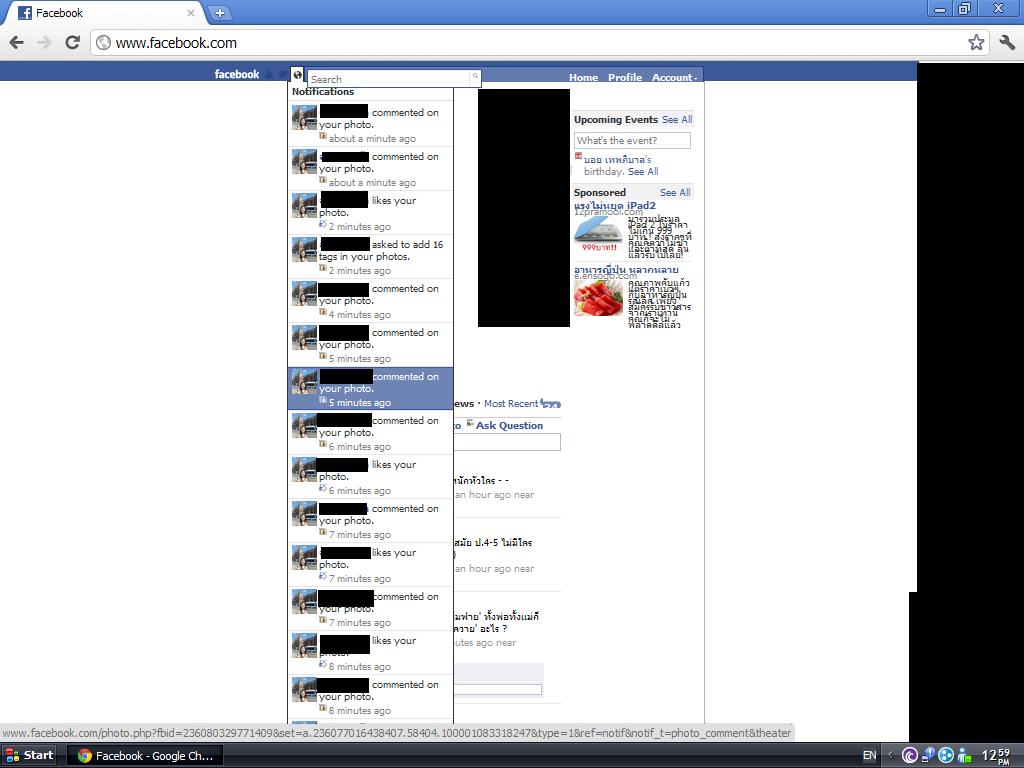
Task: Click the purple swirl tray icon
Action: tap(910, 756)
